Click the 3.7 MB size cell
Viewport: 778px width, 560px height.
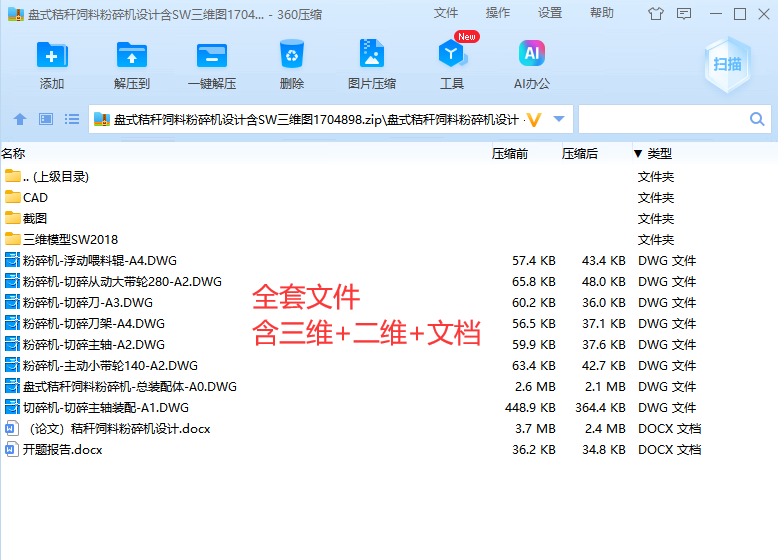(535, 429)
